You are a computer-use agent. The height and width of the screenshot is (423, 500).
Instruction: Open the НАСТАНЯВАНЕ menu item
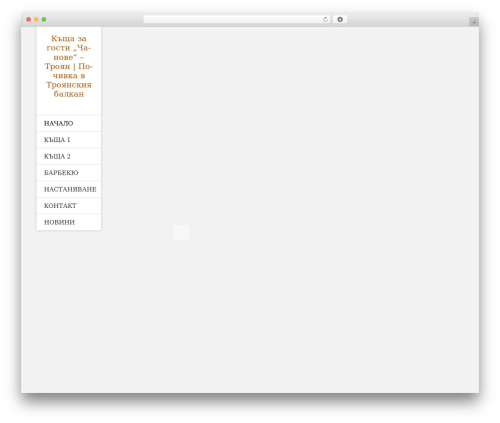[69, 189]
